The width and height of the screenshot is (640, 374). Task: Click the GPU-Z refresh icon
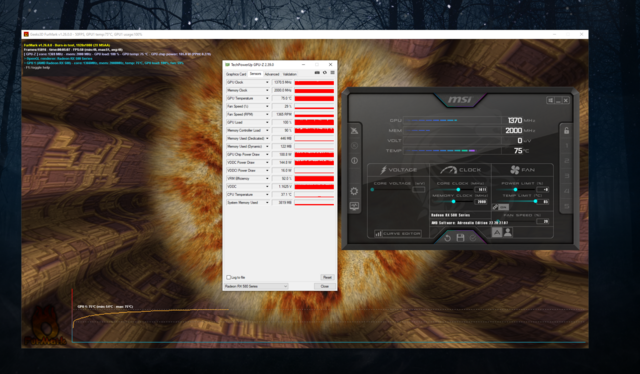click(x=325, y=73)
